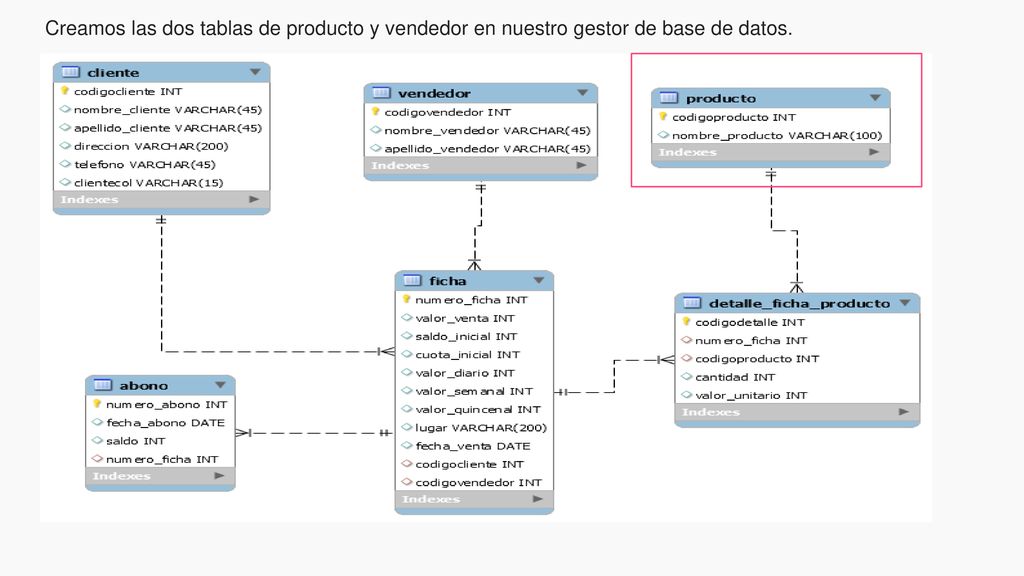This screenshot has width=1024, height=576.
Task: Click the diamond icon beside fecha_abono
Action: (97, 422)
